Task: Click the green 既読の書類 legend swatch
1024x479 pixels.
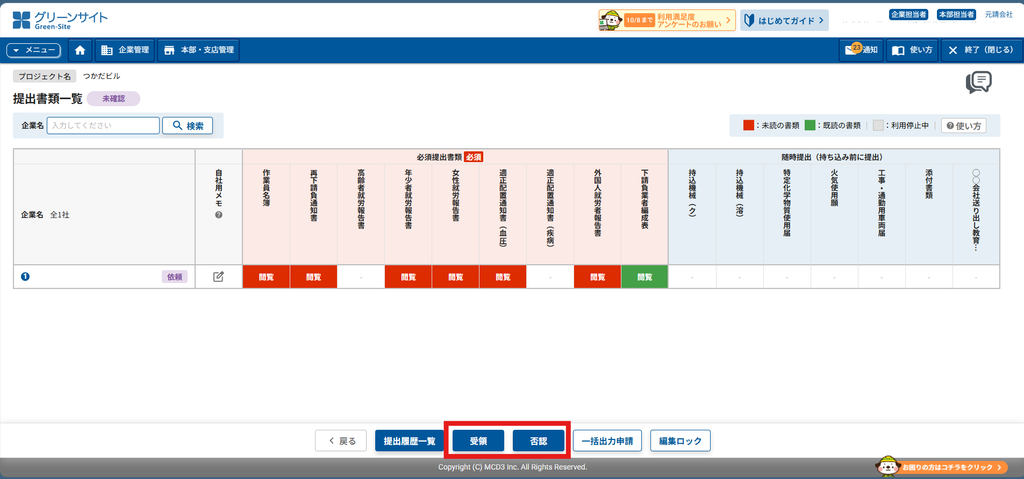Action: click(x=810, y=125)
